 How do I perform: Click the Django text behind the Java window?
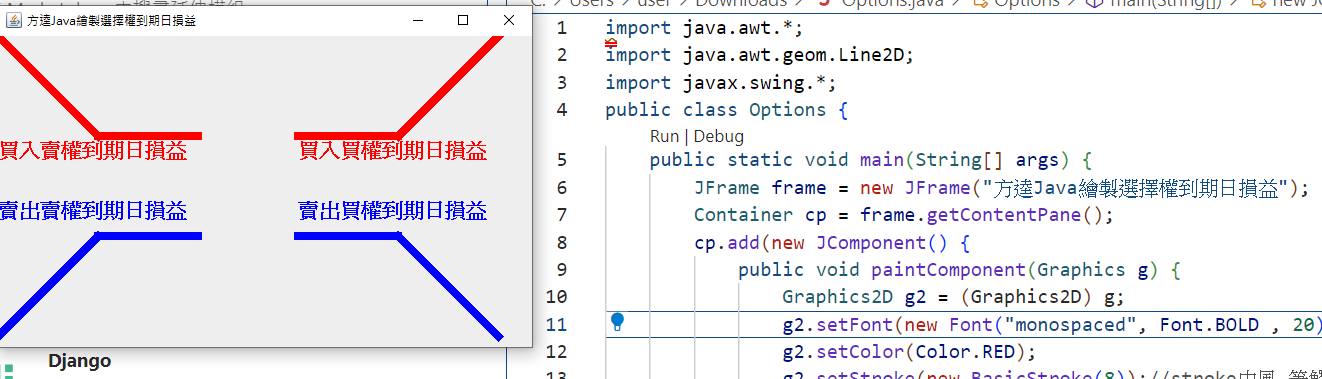(x=79, y=361)
